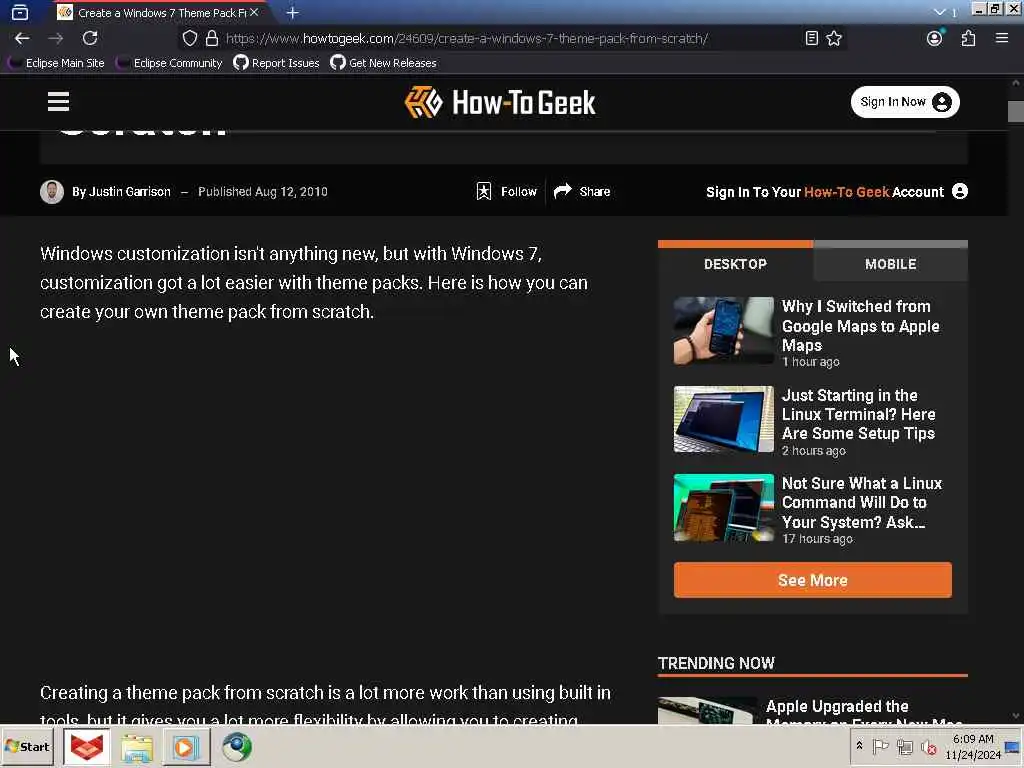This screenshot has height=768, width=1024.
Task: Reload the page with the refresh icon
Action: 90,39
